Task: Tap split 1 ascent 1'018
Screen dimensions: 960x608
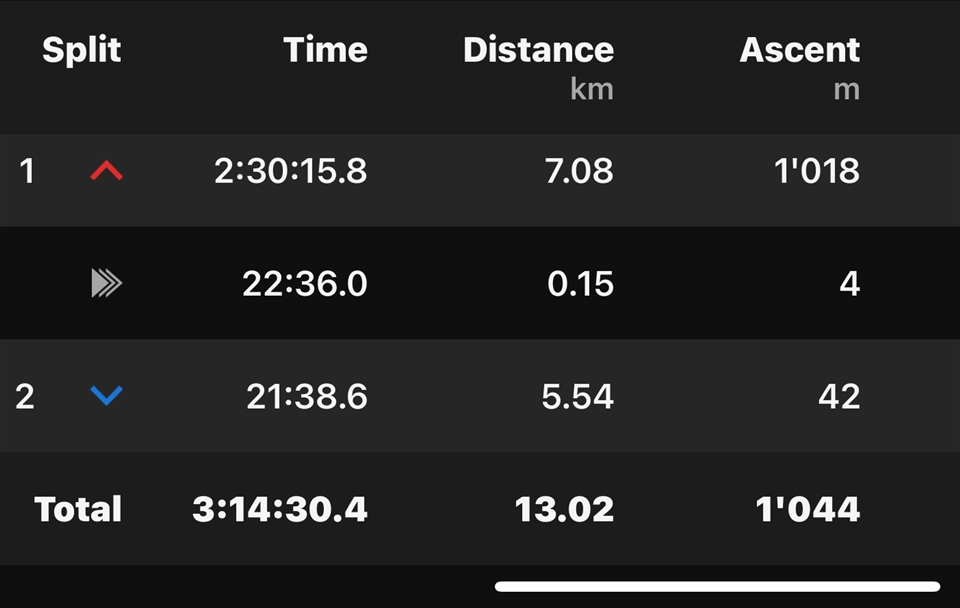Action: pos(817,171)
